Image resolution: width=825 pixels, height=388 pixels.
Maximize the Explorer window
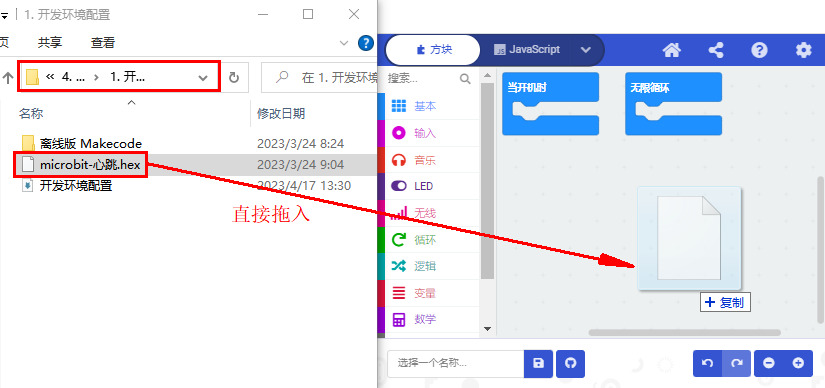click(x=308, y=14)
